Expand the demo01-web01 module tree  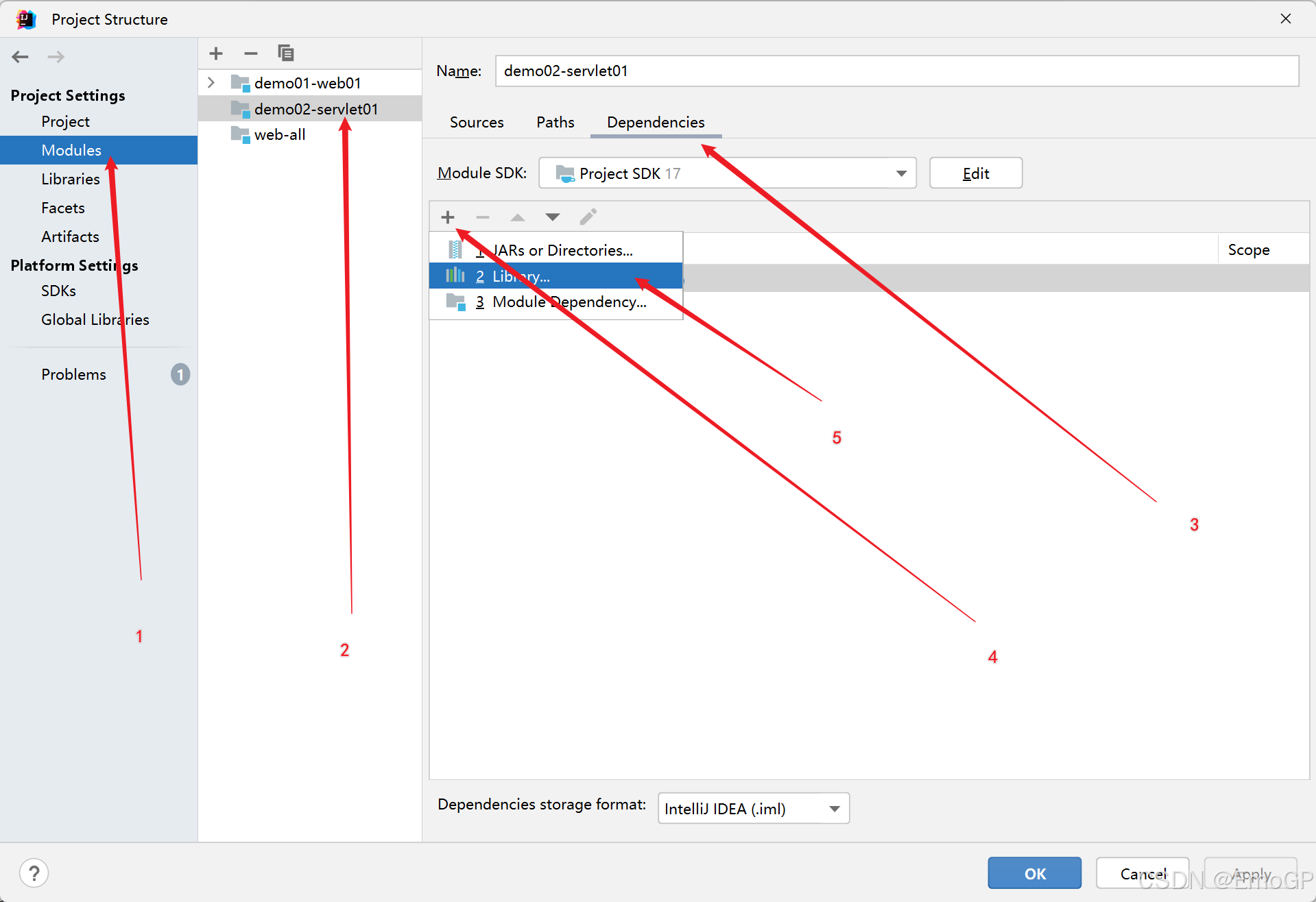tap(211, 83)
